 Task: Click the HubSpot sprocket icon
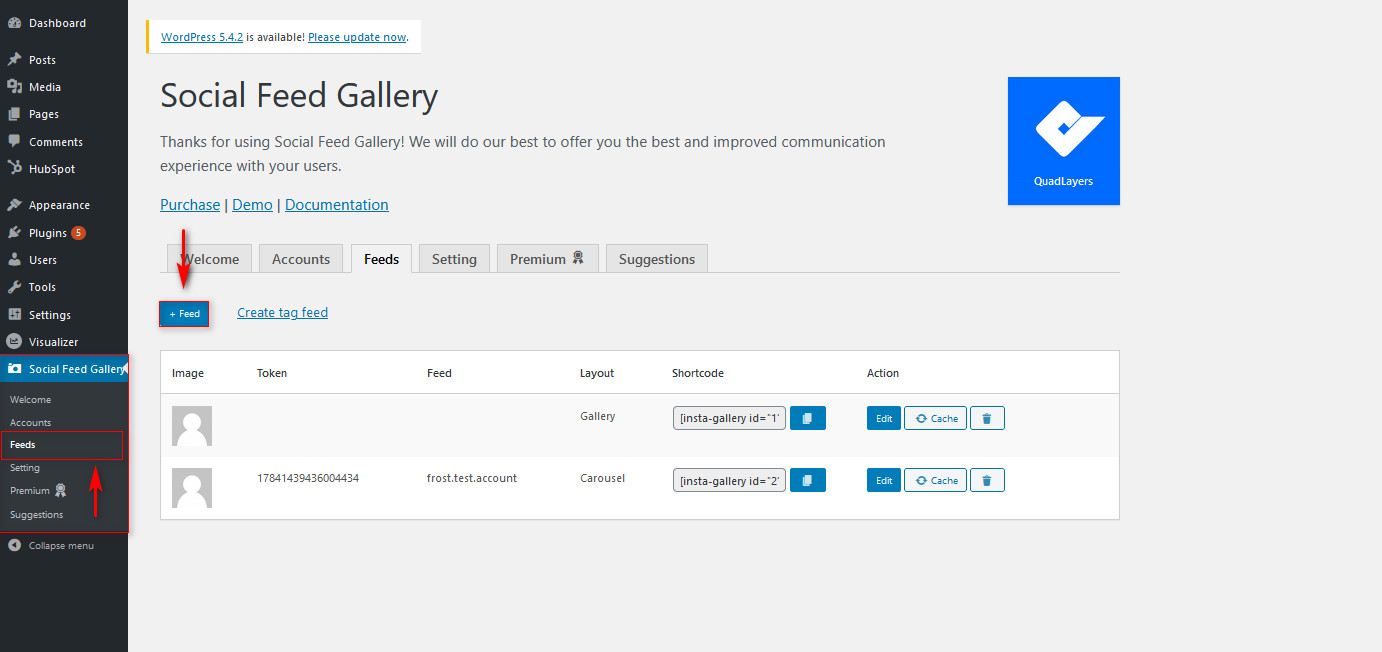14,169
